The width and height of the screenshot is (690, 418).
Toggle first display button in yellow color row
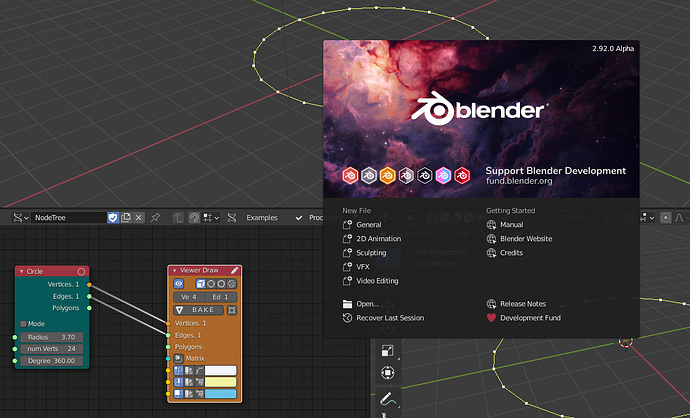pyautogui.click(x=178, y=382)
